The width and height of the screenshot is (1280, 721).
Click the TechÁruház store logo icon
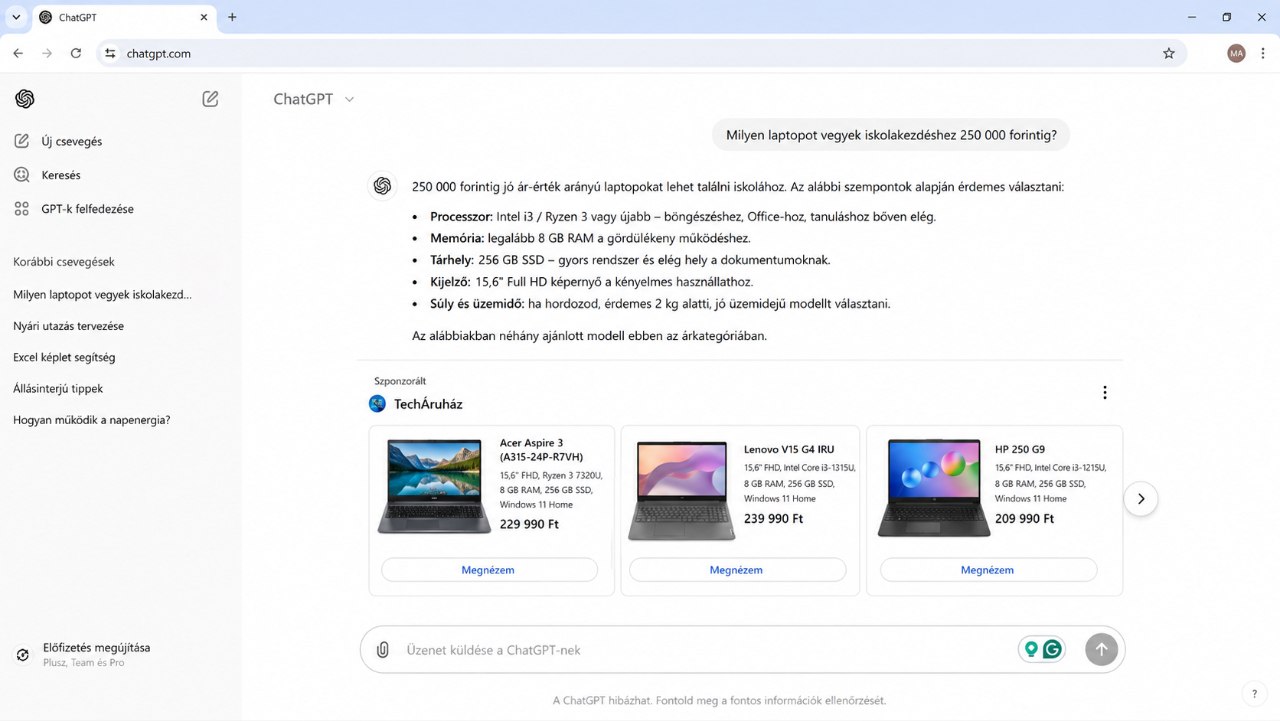click(377, 404)
